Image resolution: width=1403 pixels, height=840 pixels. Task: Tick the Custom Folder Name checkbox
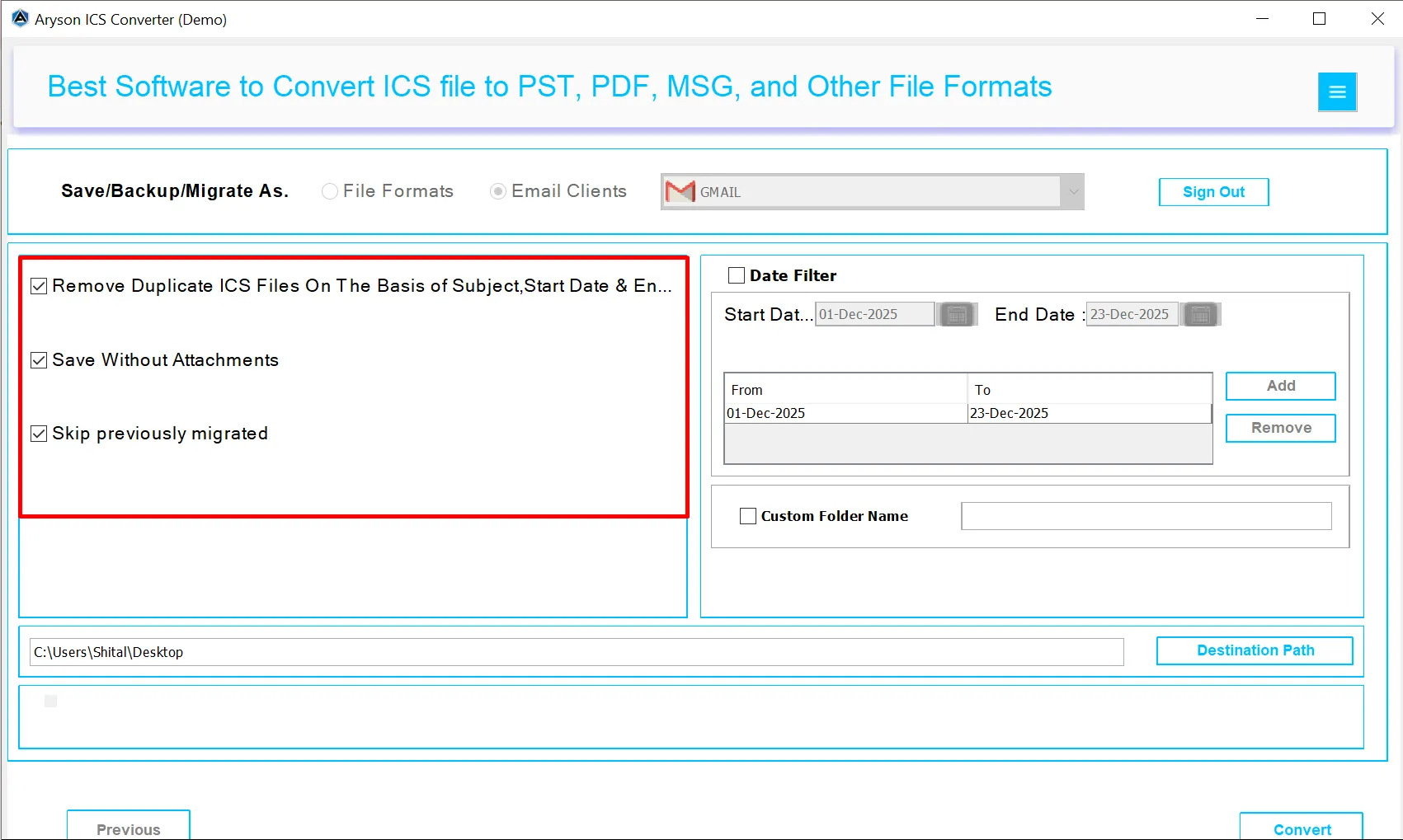(748, 516)
